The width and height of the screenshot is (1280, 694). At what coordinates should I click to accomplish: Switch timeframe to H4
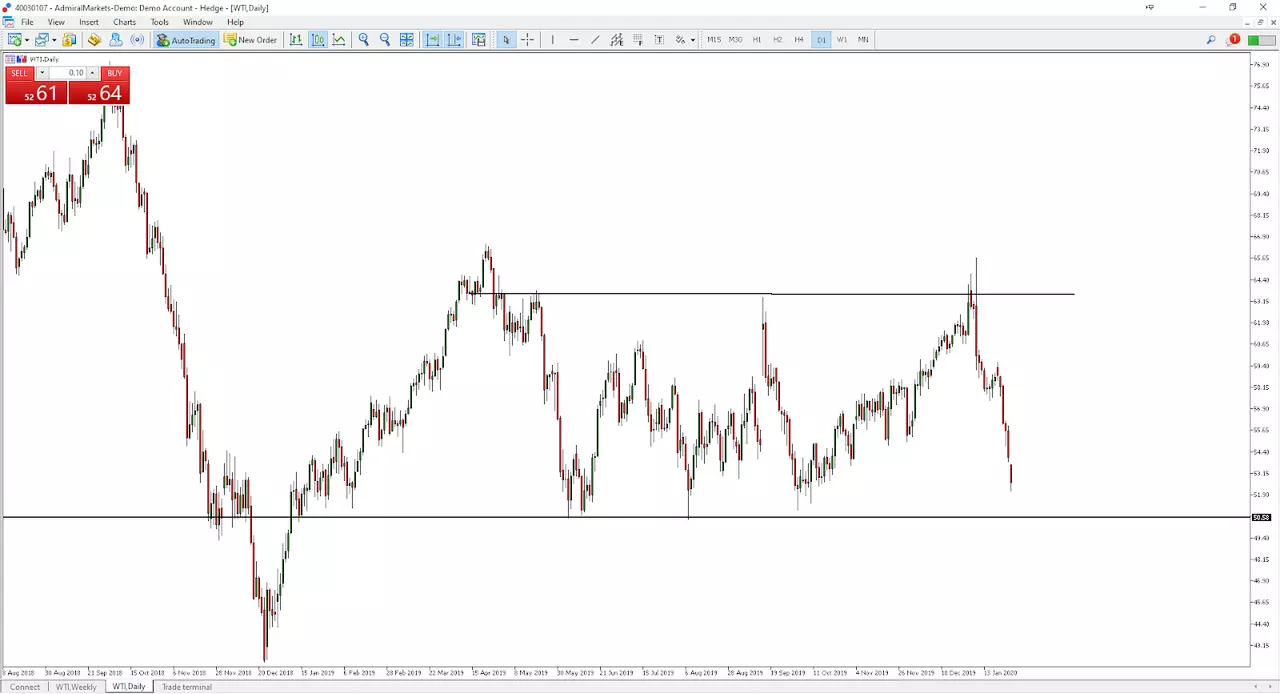point(799,40)
